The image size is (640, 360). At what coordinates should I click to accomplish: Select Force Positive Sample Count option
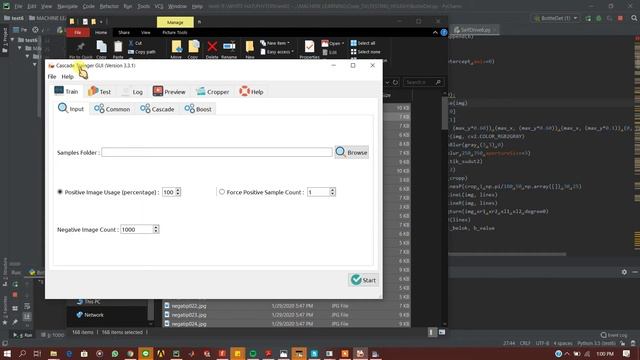click(222, 192)
